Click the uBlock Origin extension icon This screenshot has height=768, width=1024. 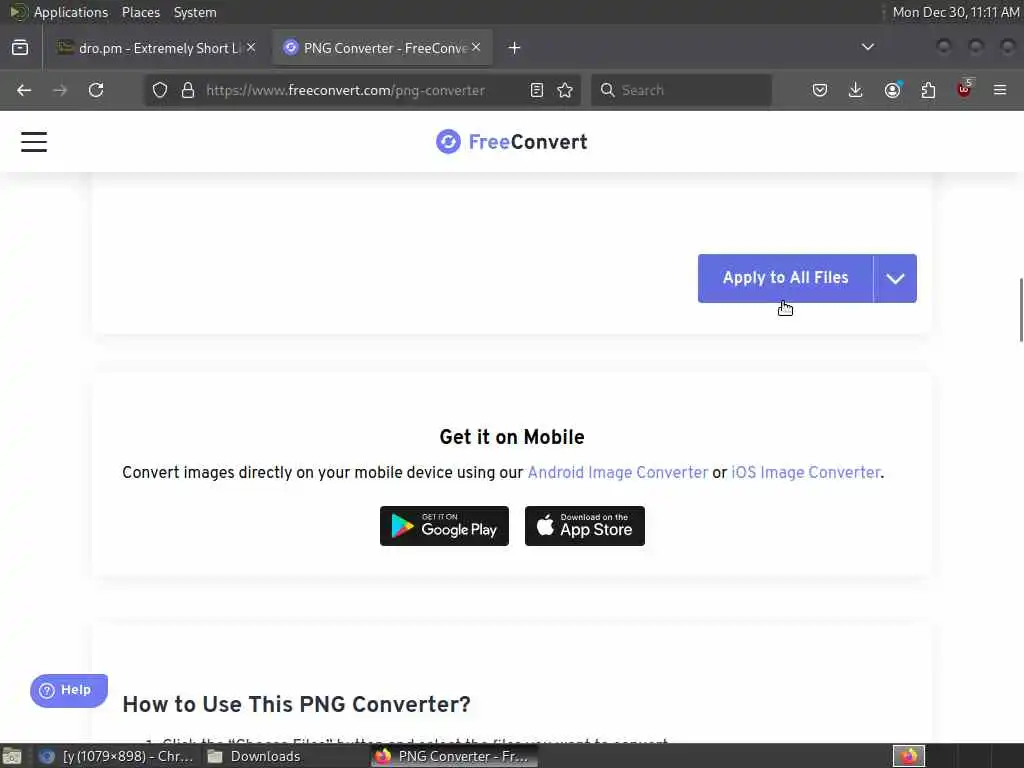964,89
